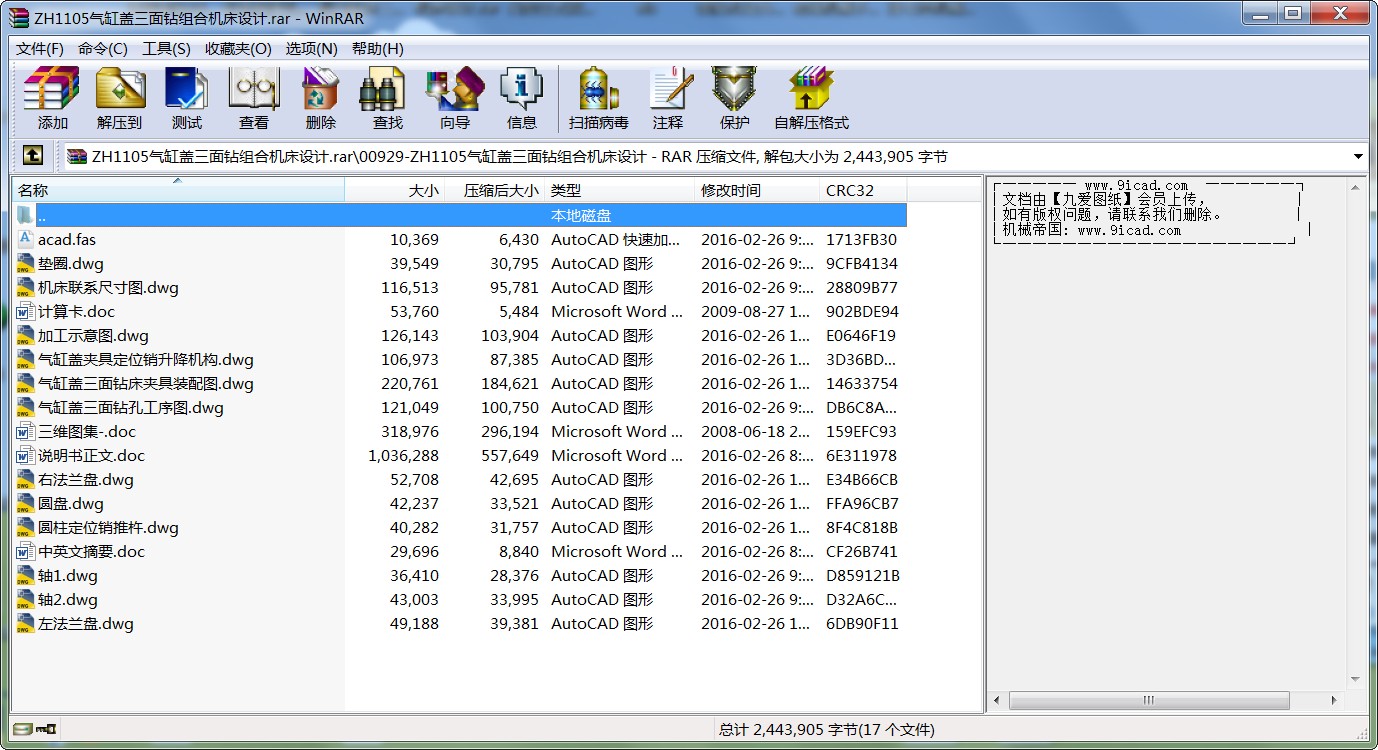Viewport: 1378px width, 750px height.
Task: Run the 测试 (Test) archive tool
Action: [x=186, y=98]
